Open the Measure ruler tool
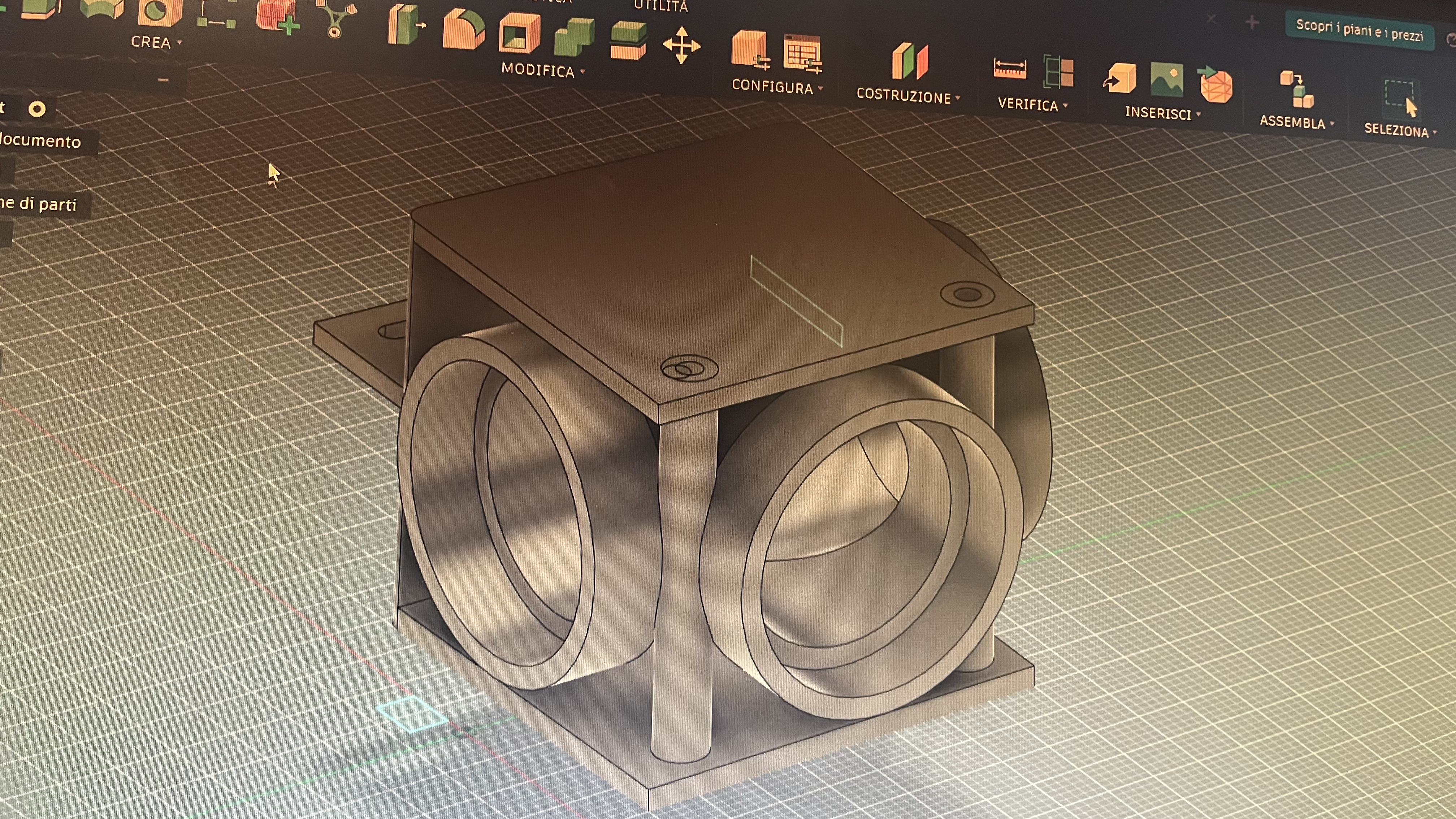This screenshot has width=1456, height=819. 1010,69
